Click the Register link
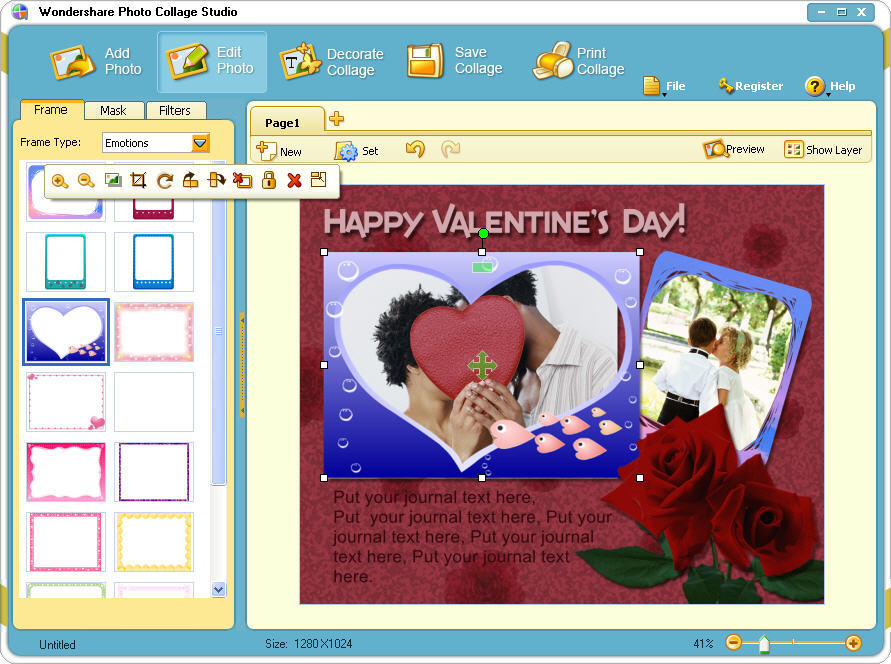Screen dimensions: 891x664 coord(750,86)
